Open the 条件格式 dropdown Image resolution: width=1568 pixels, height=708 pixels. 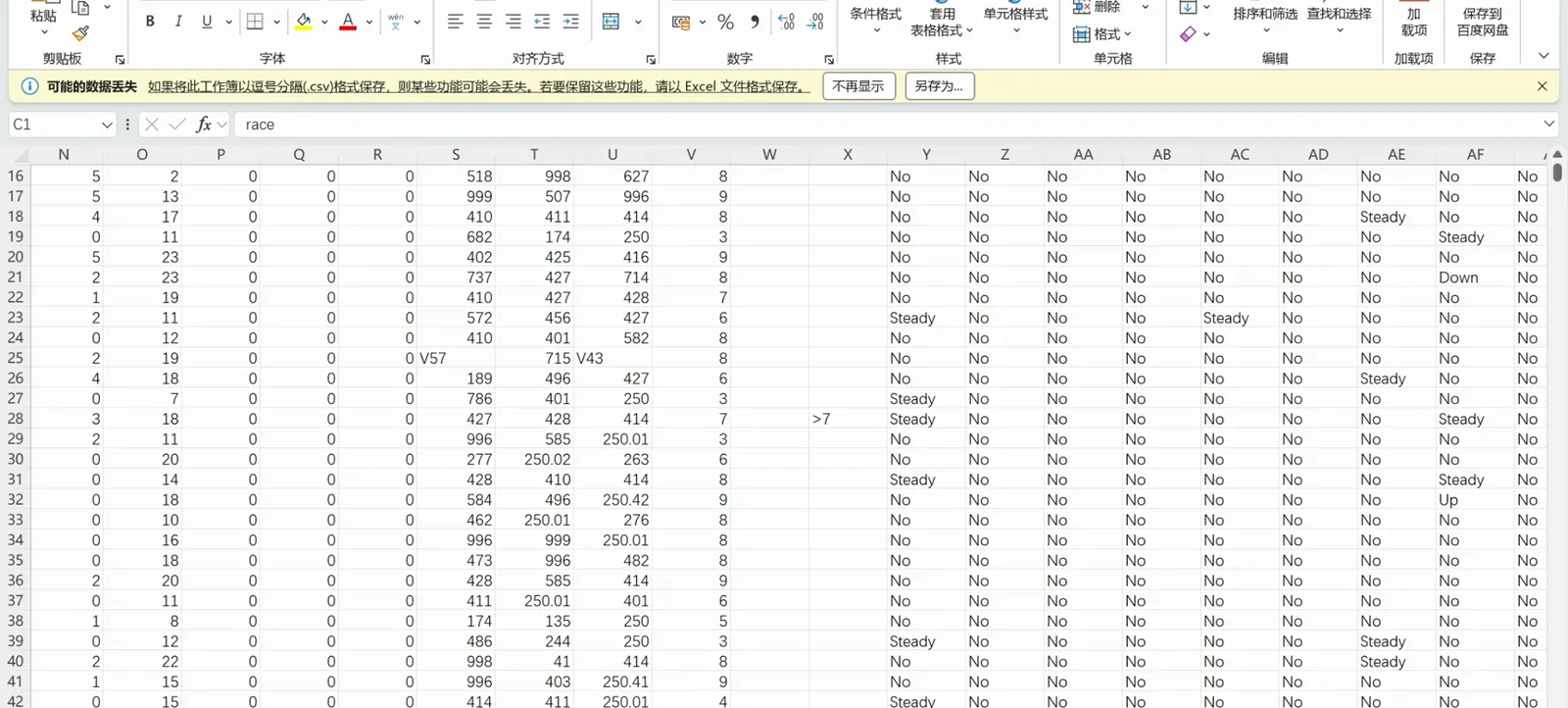click(875, 21)
